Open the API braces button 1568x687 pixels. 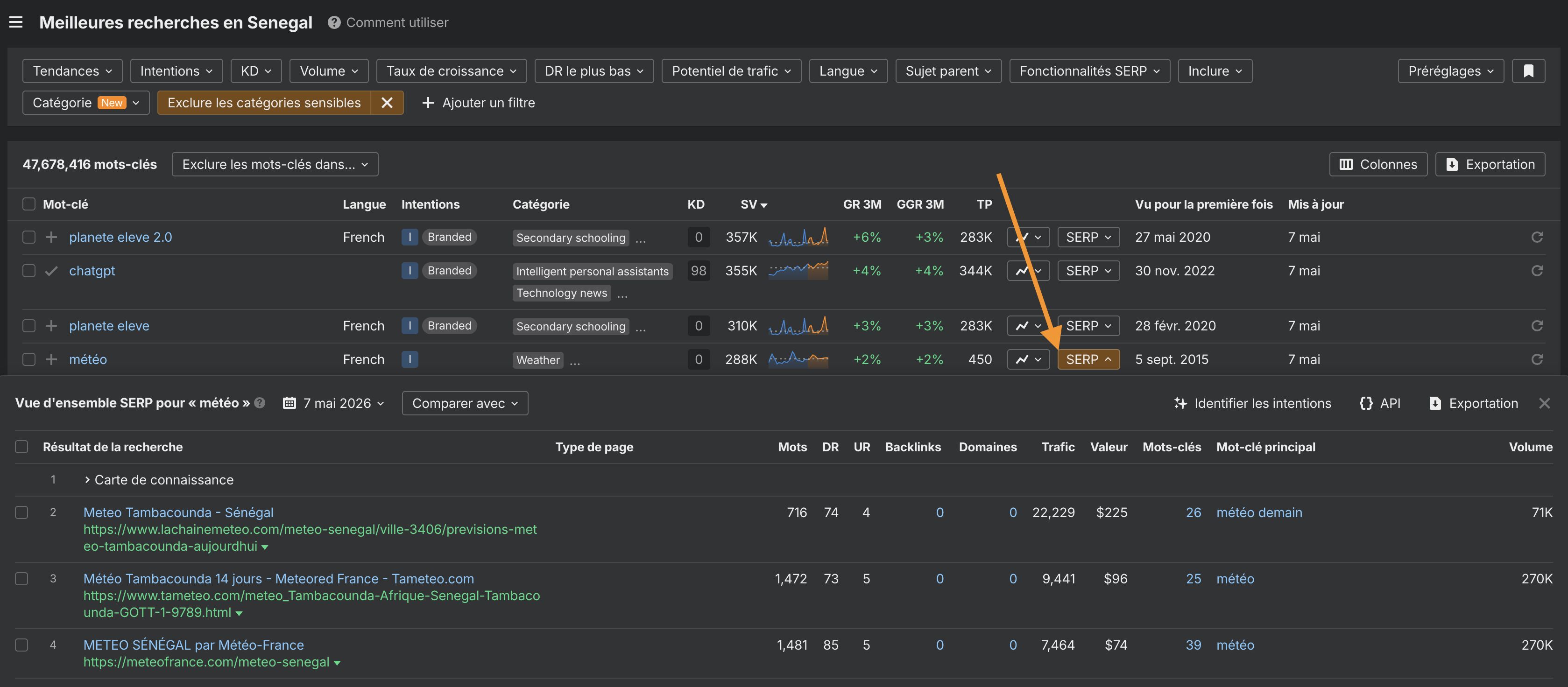click(1379, 403)
